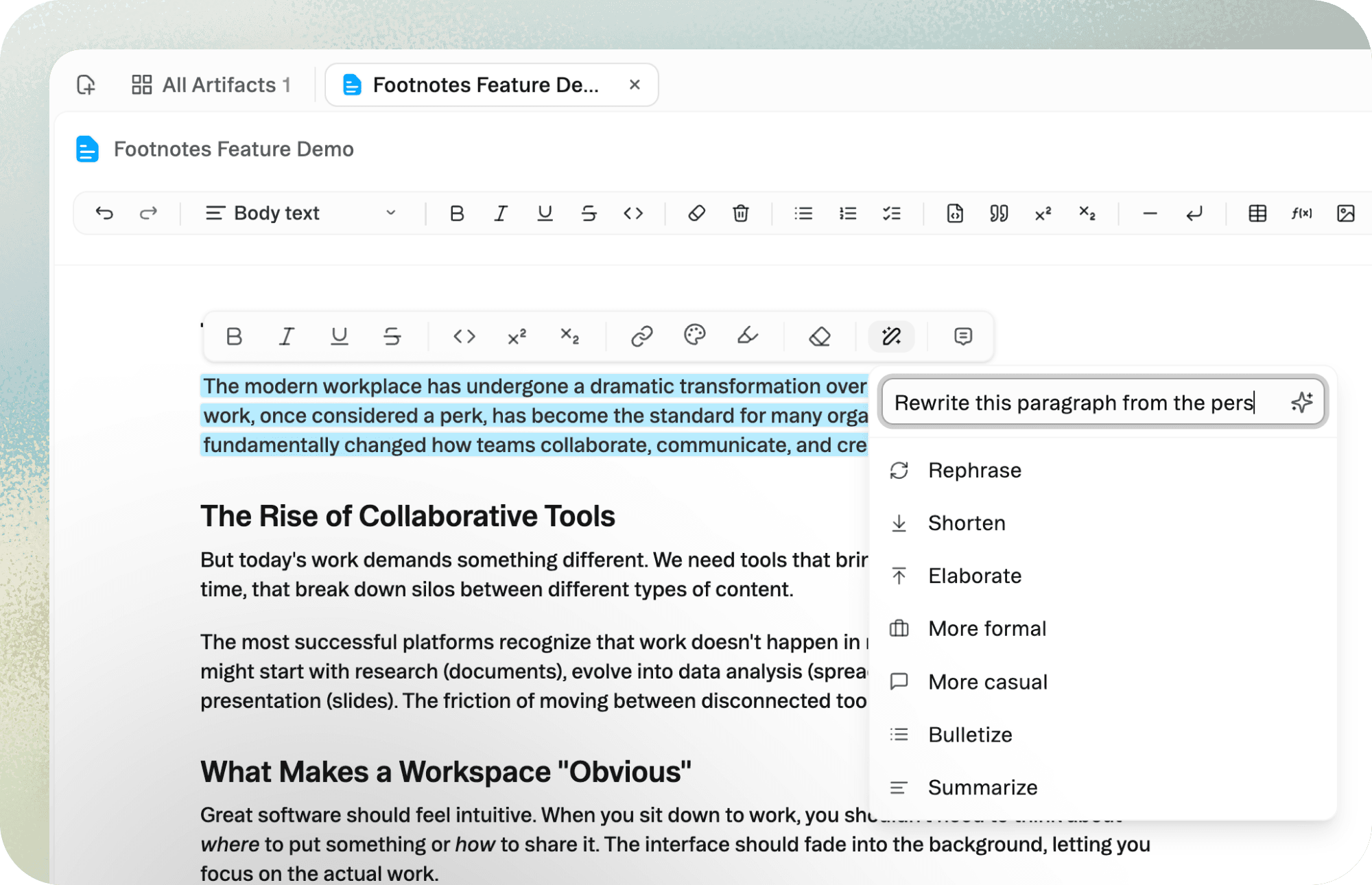Select the Summarize menu option

tap(982, 788)
